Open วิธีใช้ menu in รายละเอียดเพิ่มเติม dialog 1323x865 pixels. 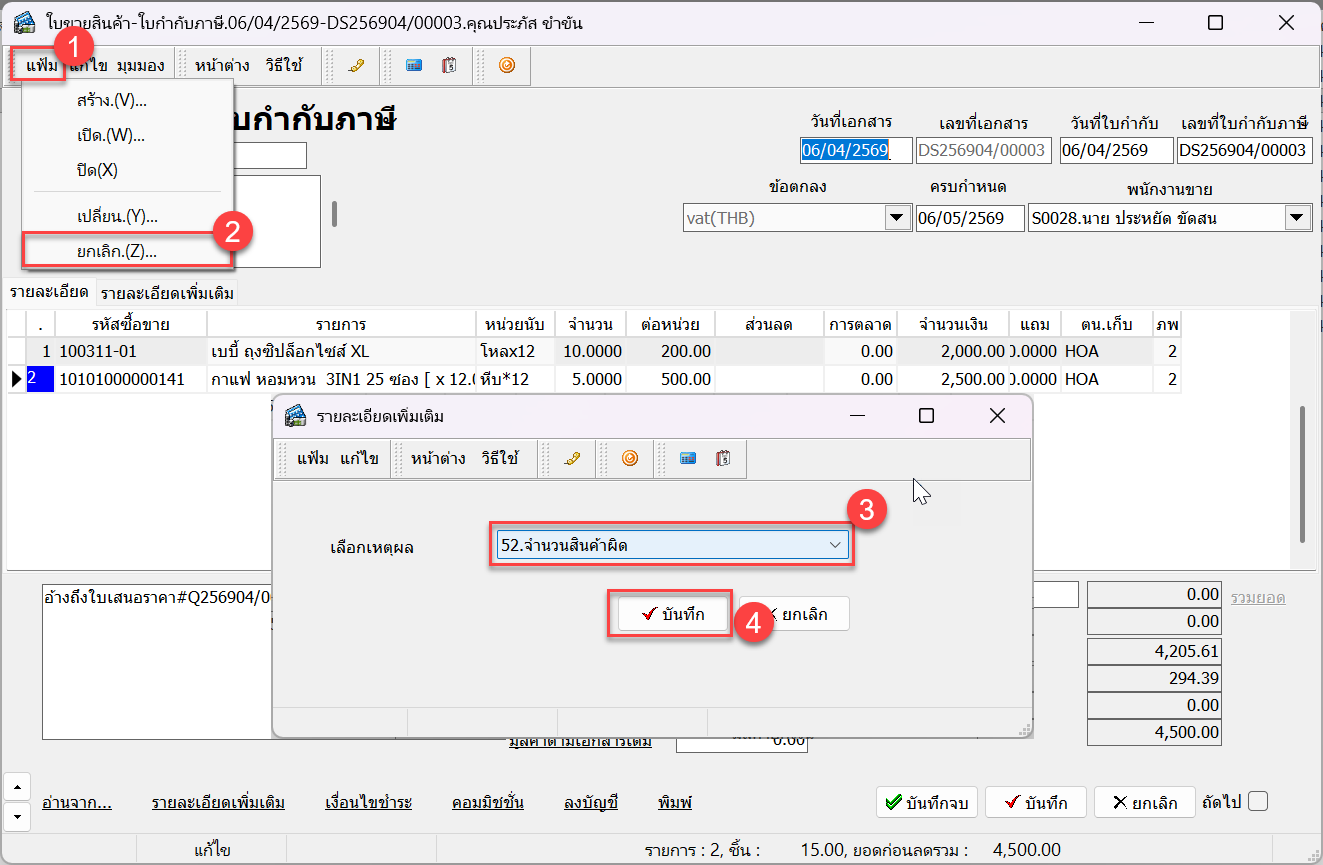(500, 459)
